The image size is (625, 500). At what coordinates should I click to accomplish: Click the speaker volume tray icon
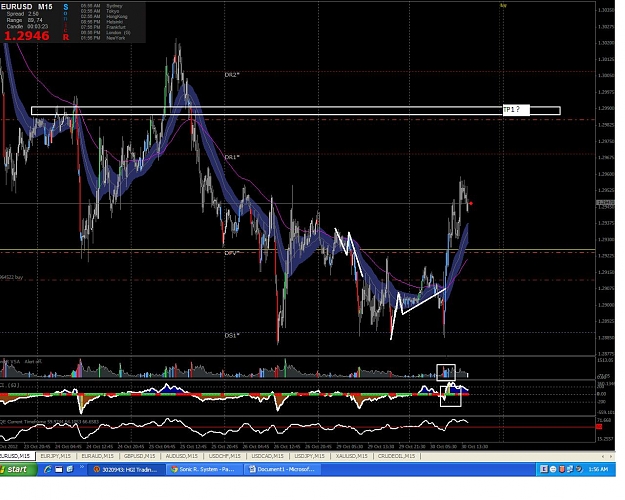coord(579,469)
